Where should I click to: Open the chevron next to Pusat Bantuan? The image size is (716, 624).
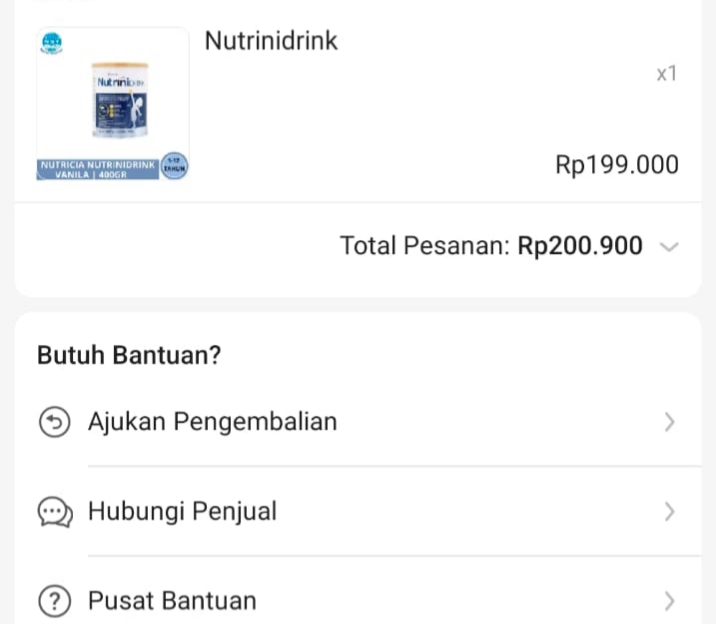point(670,602)
